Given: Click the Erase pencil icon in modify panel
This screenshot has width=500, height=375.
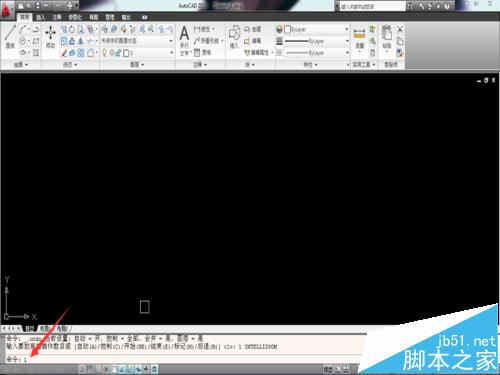Looking at the screenshot, I should 64,53.
